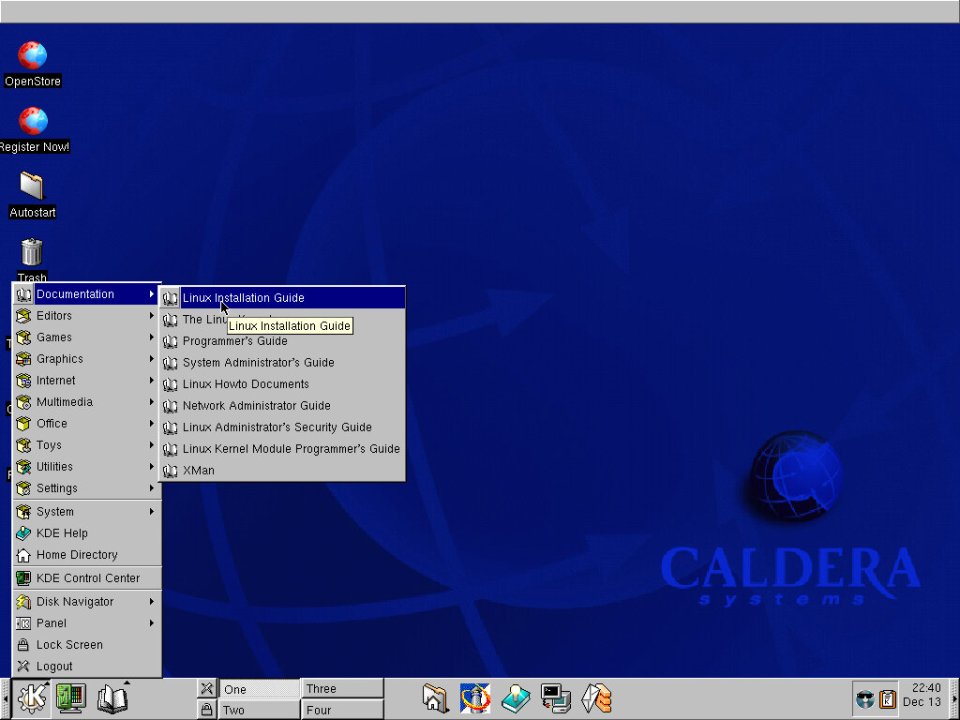Open the Autostart folder on desktop
The height and width of the screenshot is (720, 960).
tap(33, 187)
